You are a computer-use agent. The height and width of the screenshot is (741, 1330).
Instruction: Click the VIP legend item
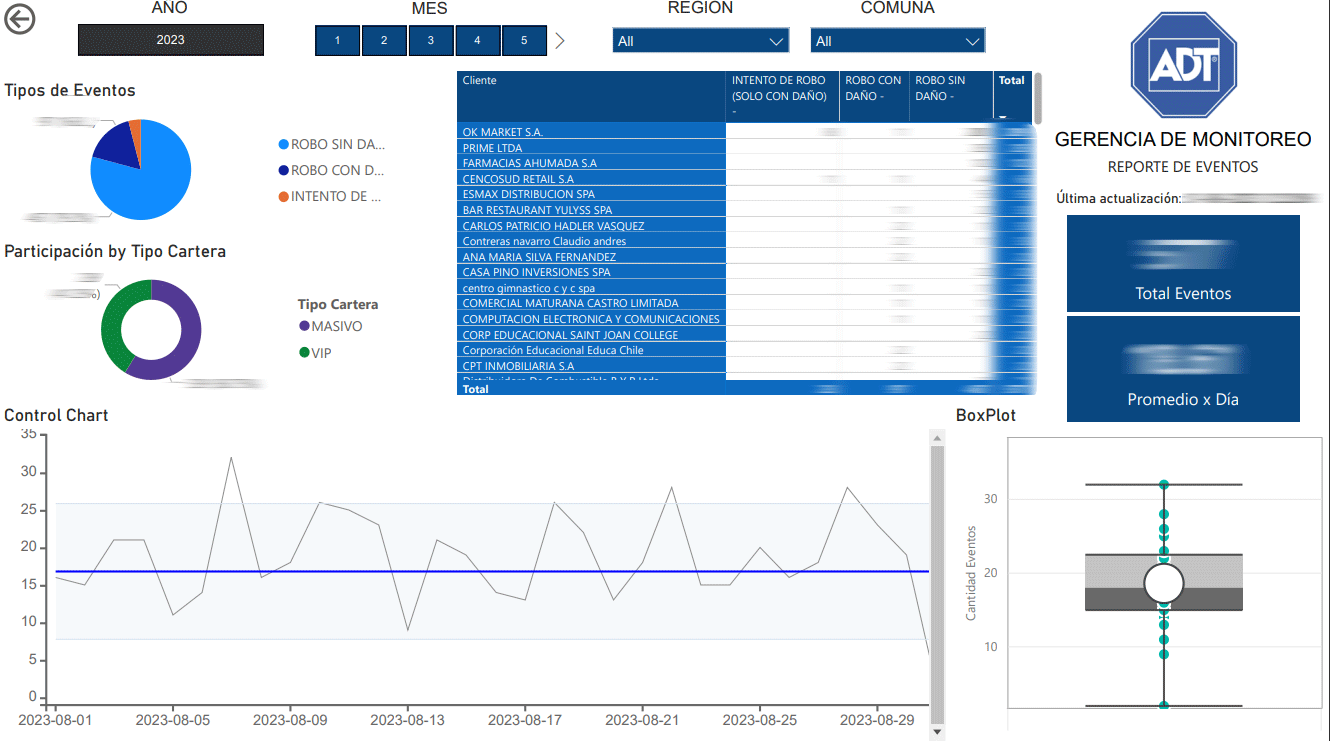[x=315, y=352]
